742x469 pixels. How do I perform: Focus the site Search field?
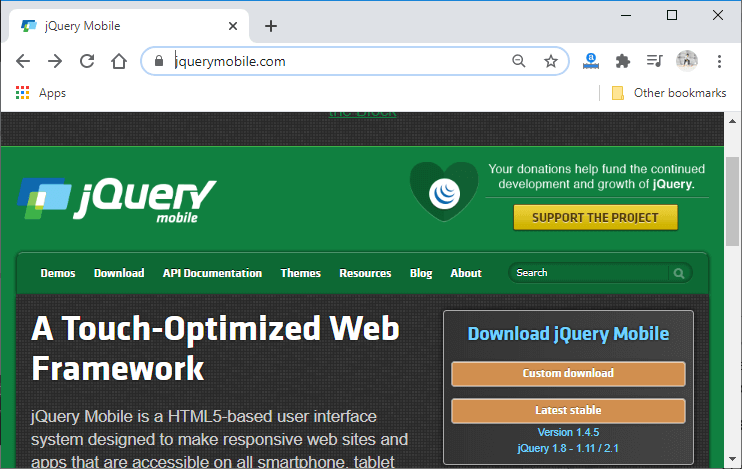point(589,273)
